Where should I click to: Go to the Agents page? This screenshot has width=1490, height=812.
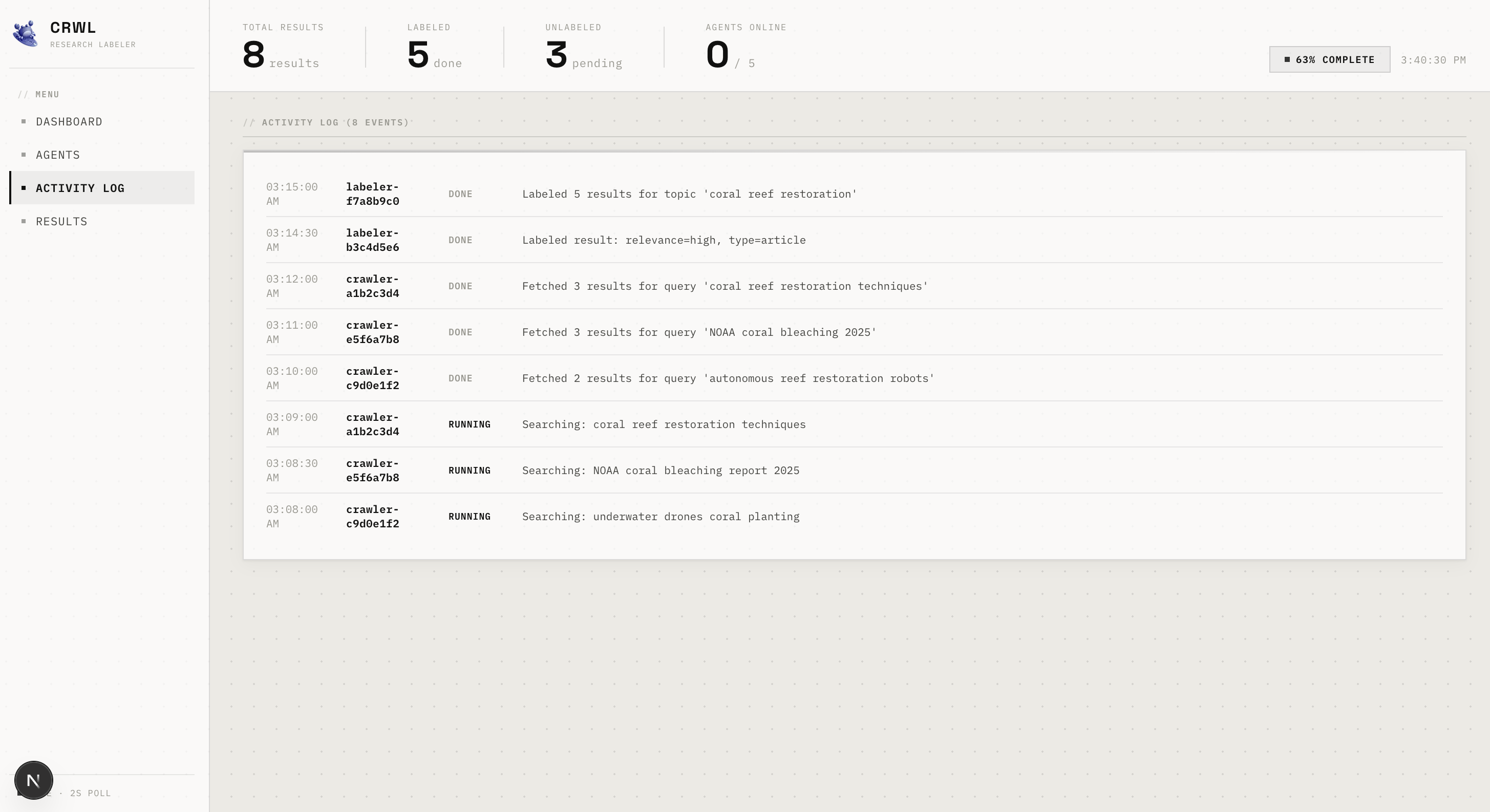point(58,155)
